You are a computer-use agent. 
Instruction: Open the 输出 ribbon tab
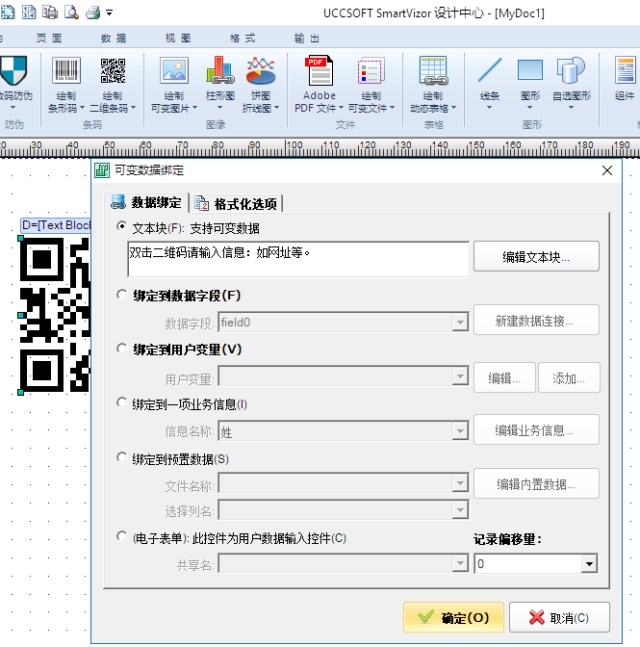[307, 38]
